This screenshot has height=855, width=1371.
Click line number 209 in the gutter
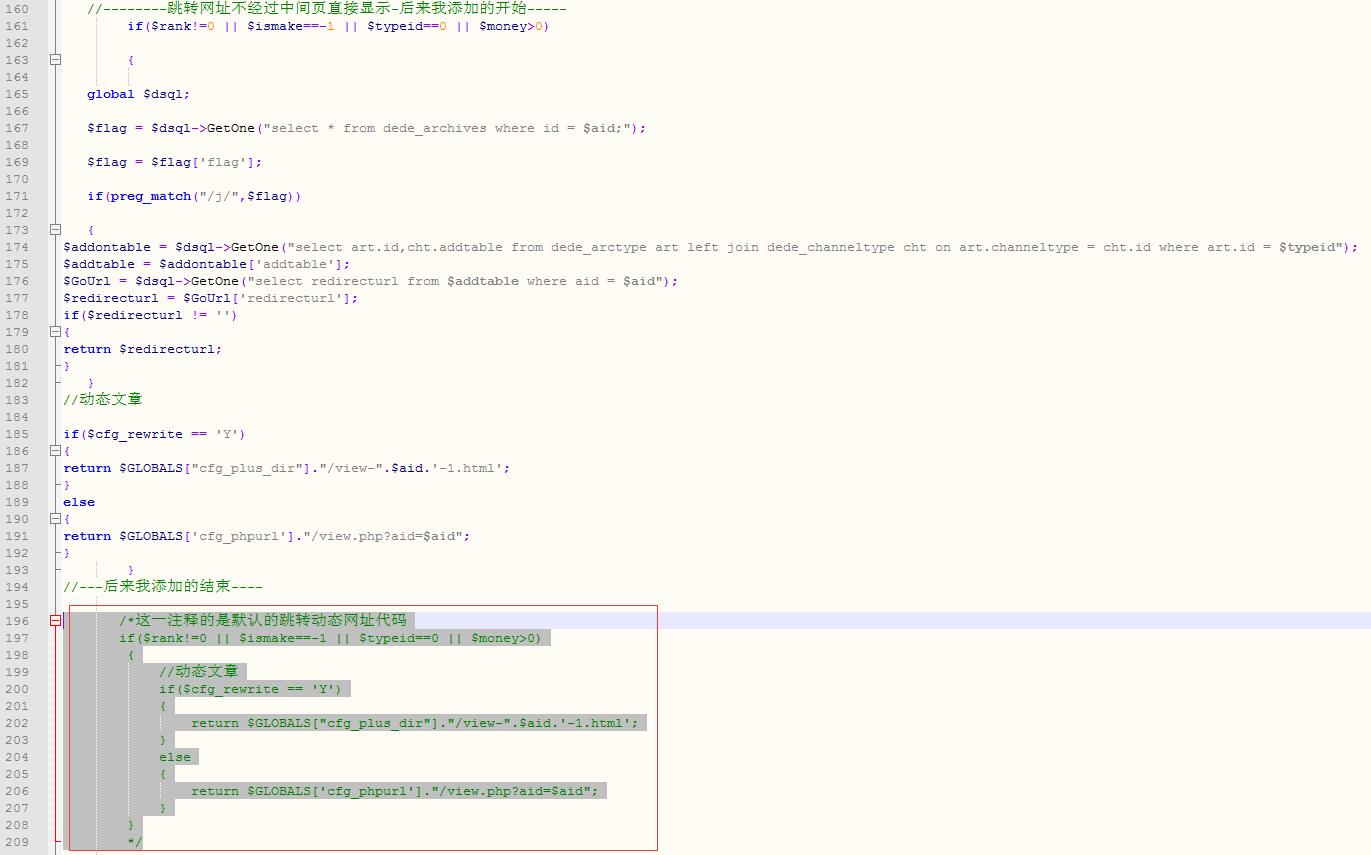coord(17,842)
